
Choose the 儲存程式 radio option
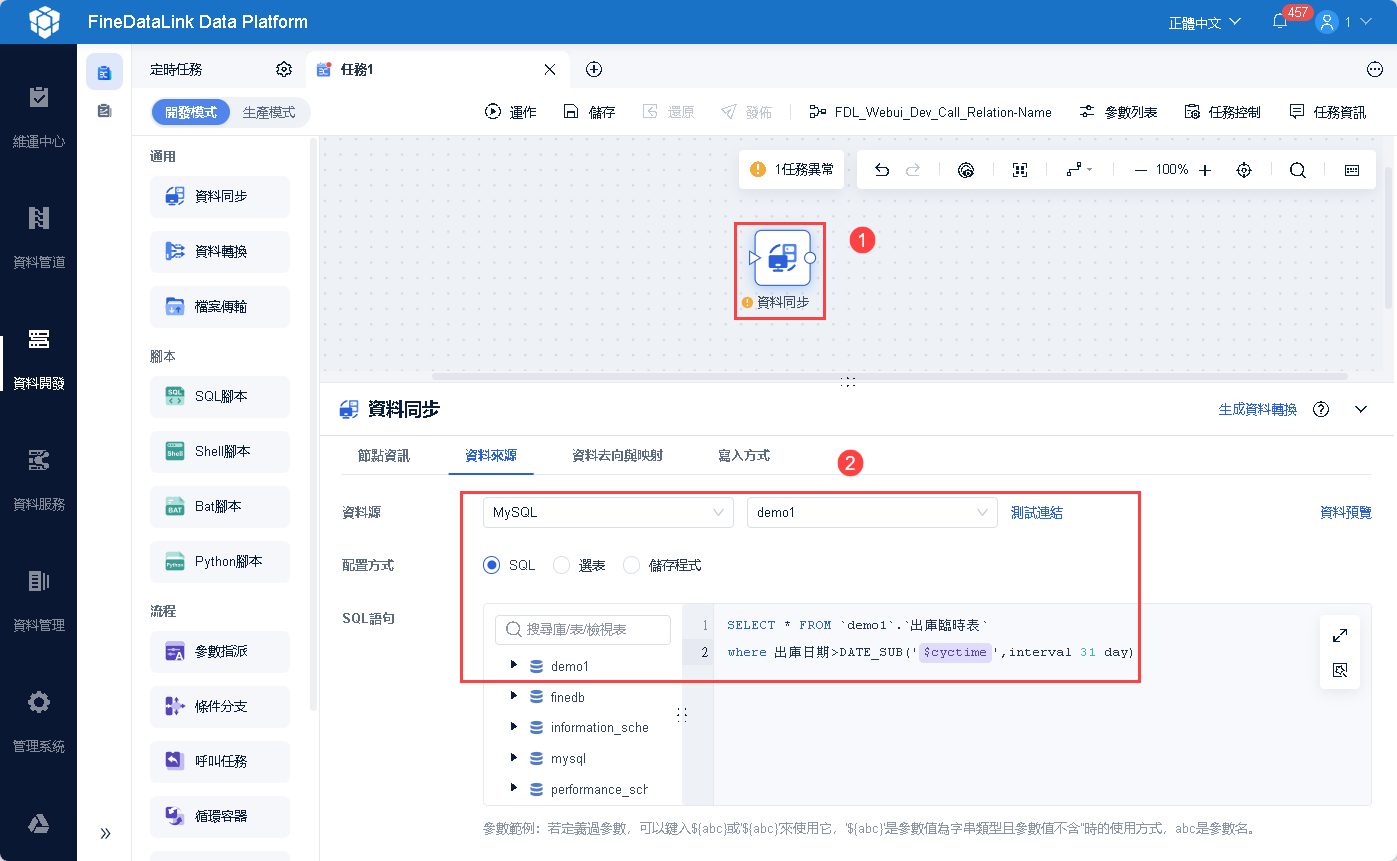(x=631, y=565)
